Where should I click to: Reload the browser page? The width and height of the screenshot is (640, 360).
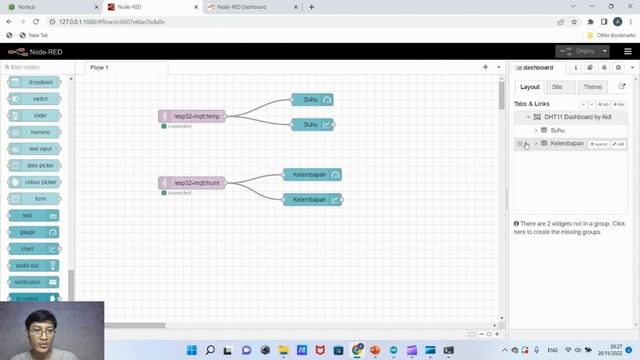click(36, 22)
